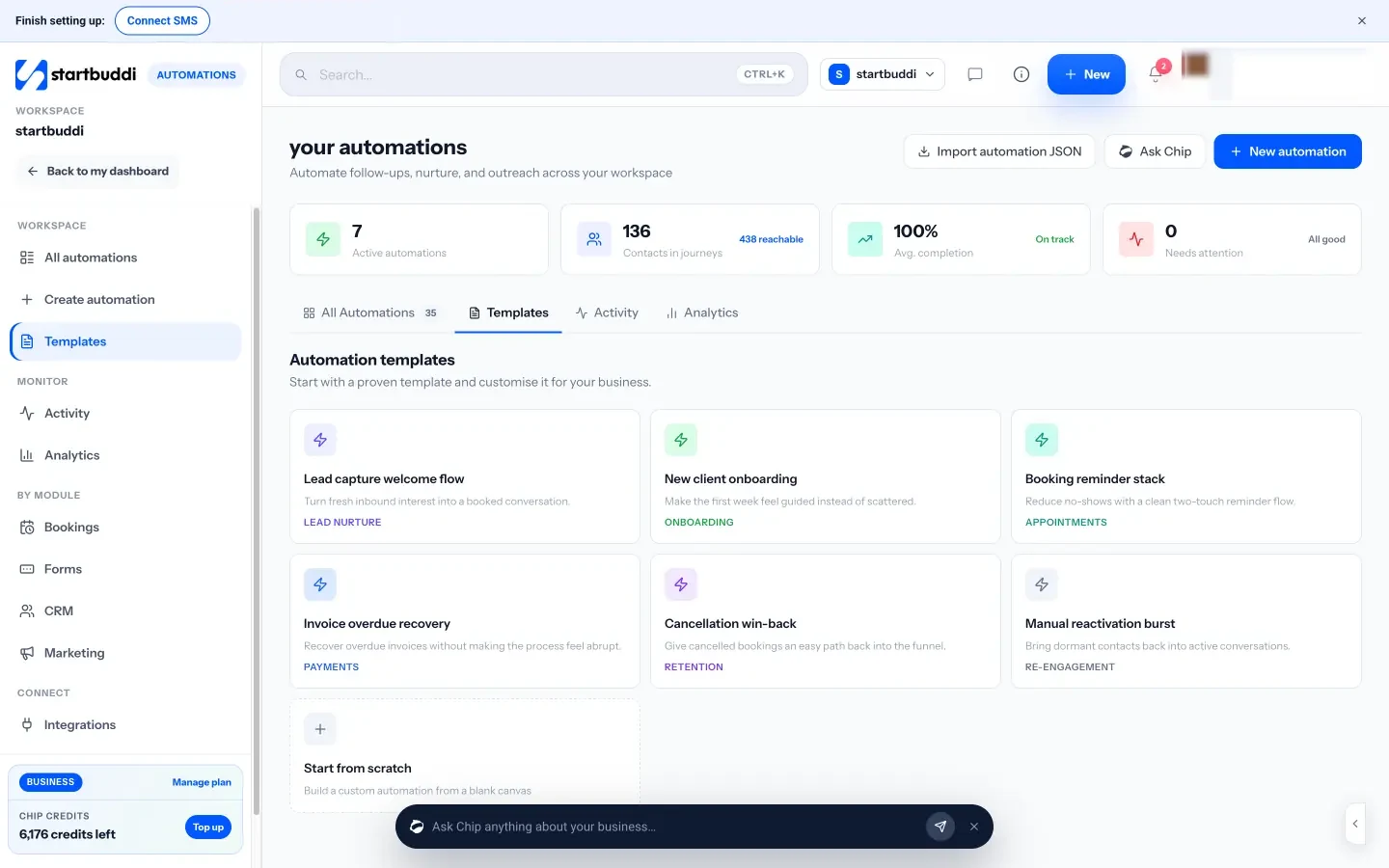Click the Active automations stat icon
Screen dimensions: 1389x868
pyautogui.click(x=323, y=239)
